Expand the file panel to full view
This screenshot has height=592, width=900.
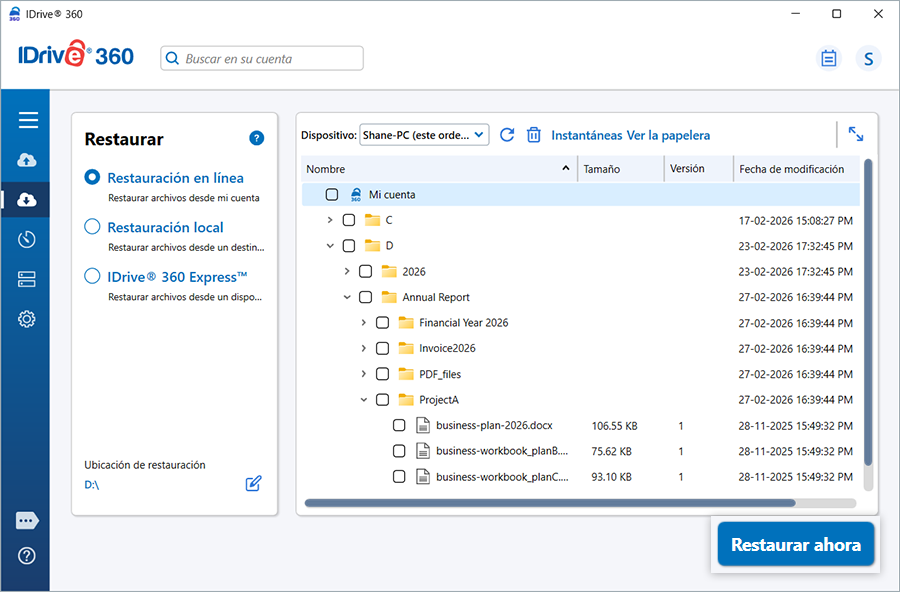coord(856,134)
